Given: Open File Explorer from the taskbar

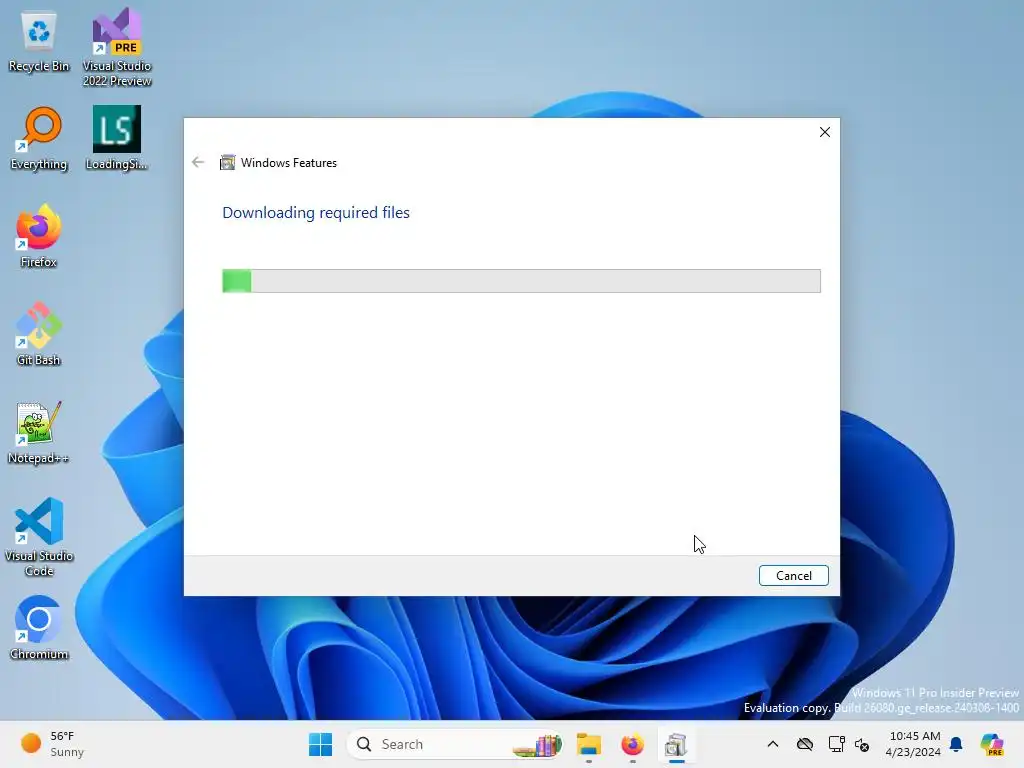Looking at the screenshot, I should pyautogui.click(x=588, y=744).
